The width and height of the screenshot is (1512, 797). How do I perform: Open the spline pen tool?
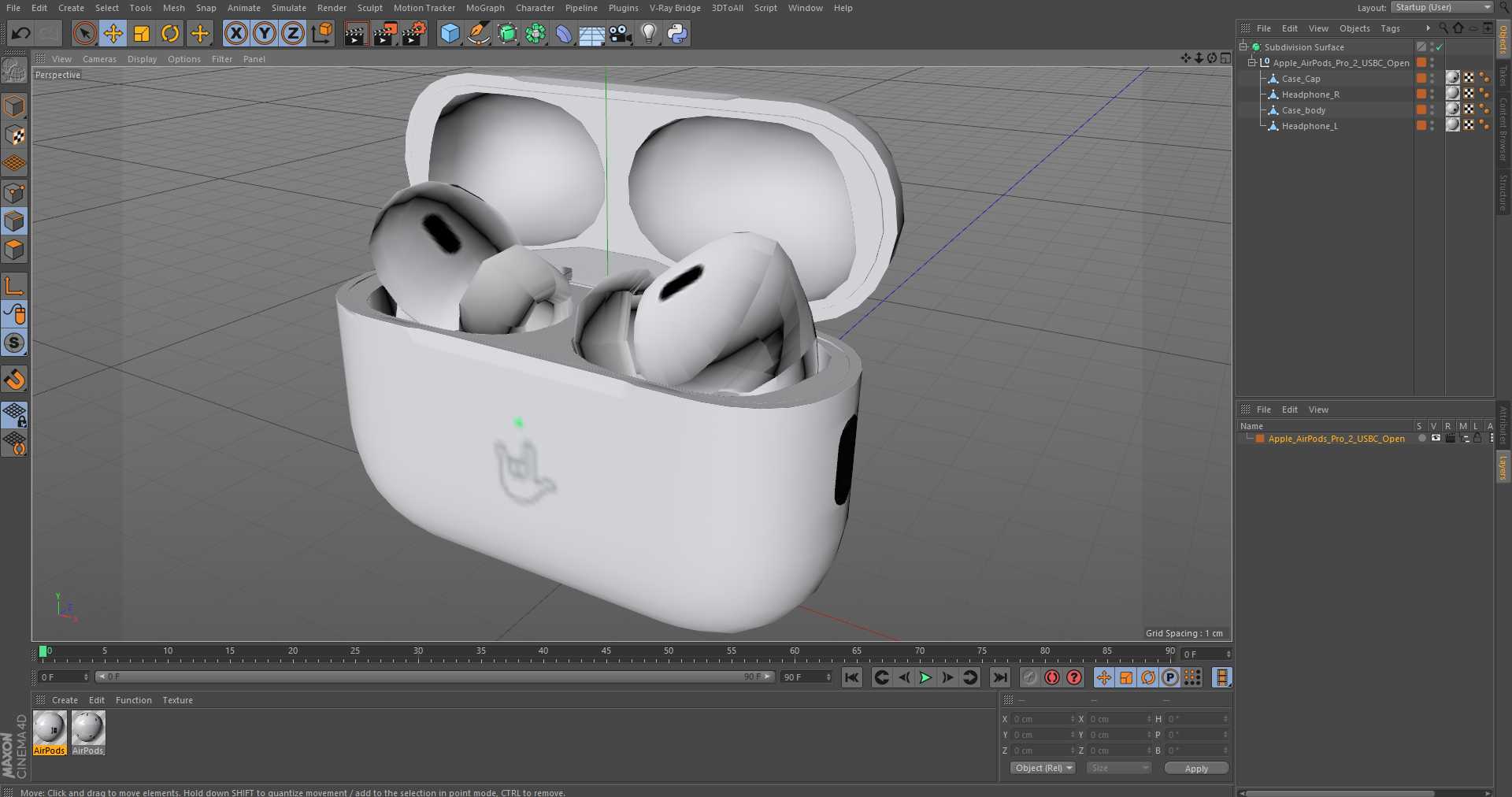478,33
